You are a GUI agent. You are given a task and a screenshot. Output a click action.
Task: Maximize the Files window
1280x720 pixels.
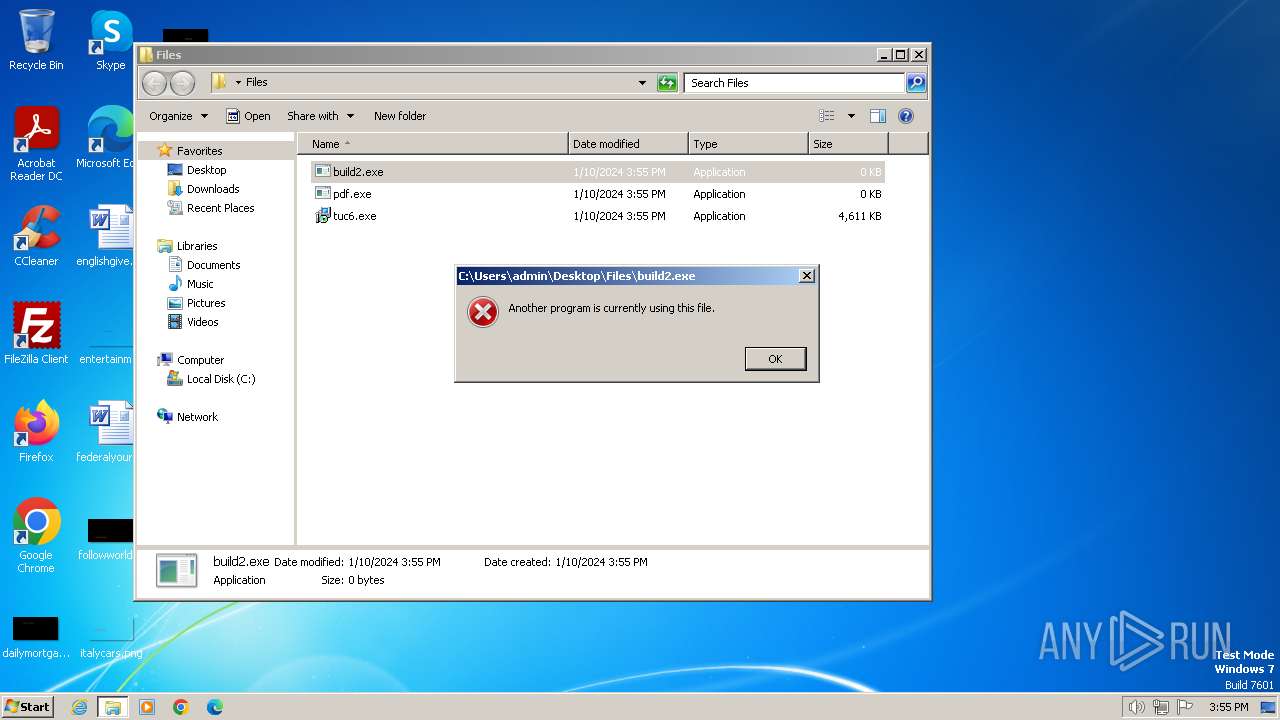point(900,55)
